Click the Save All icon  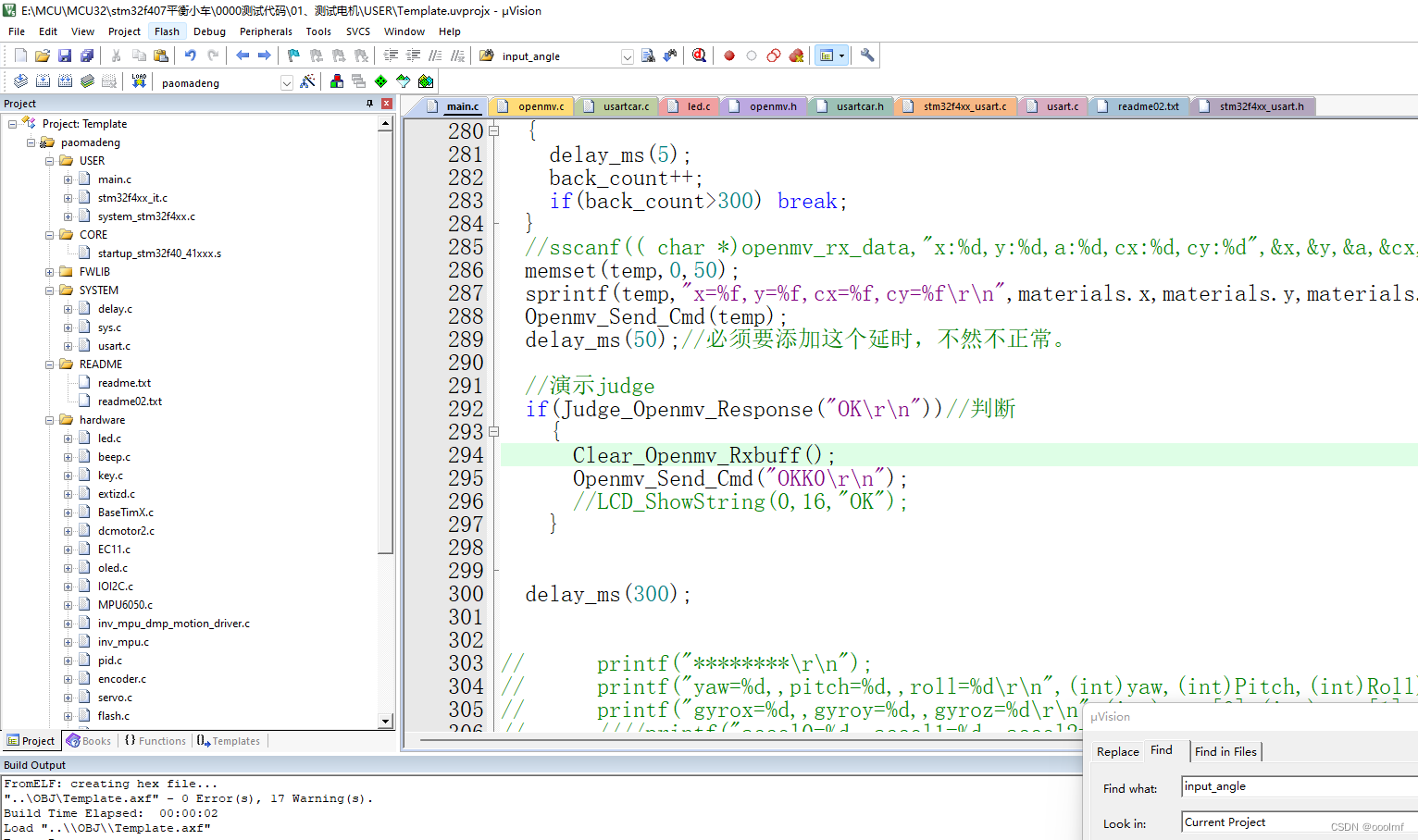tap(87, 56)
